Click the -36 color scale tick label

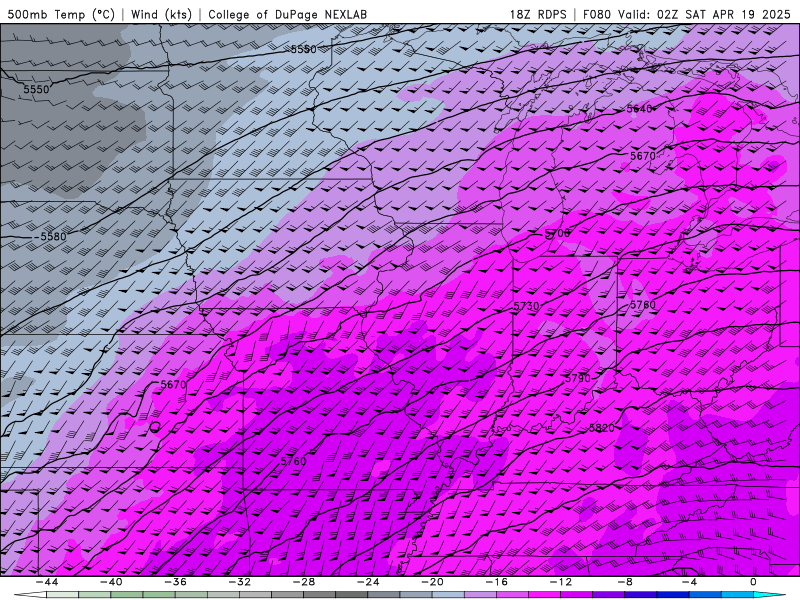176,582
